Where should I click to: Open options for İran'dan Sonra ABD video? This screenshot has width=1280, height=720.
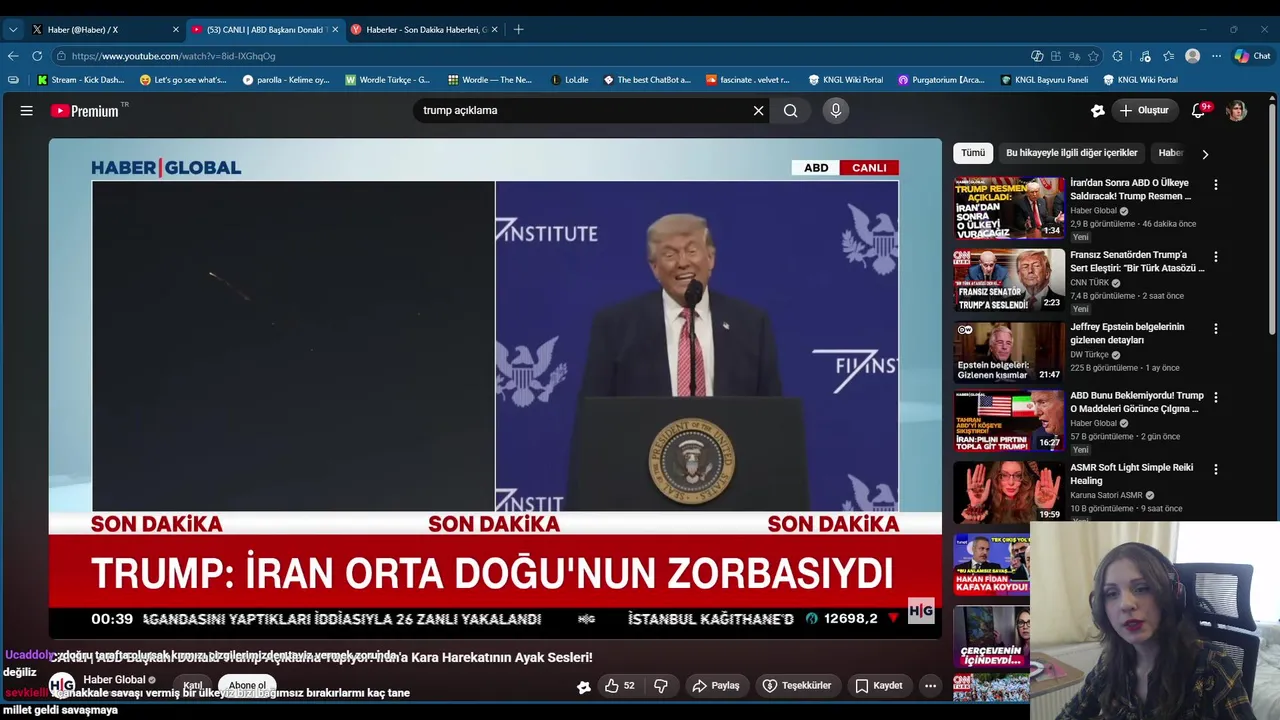point(1215,185)
